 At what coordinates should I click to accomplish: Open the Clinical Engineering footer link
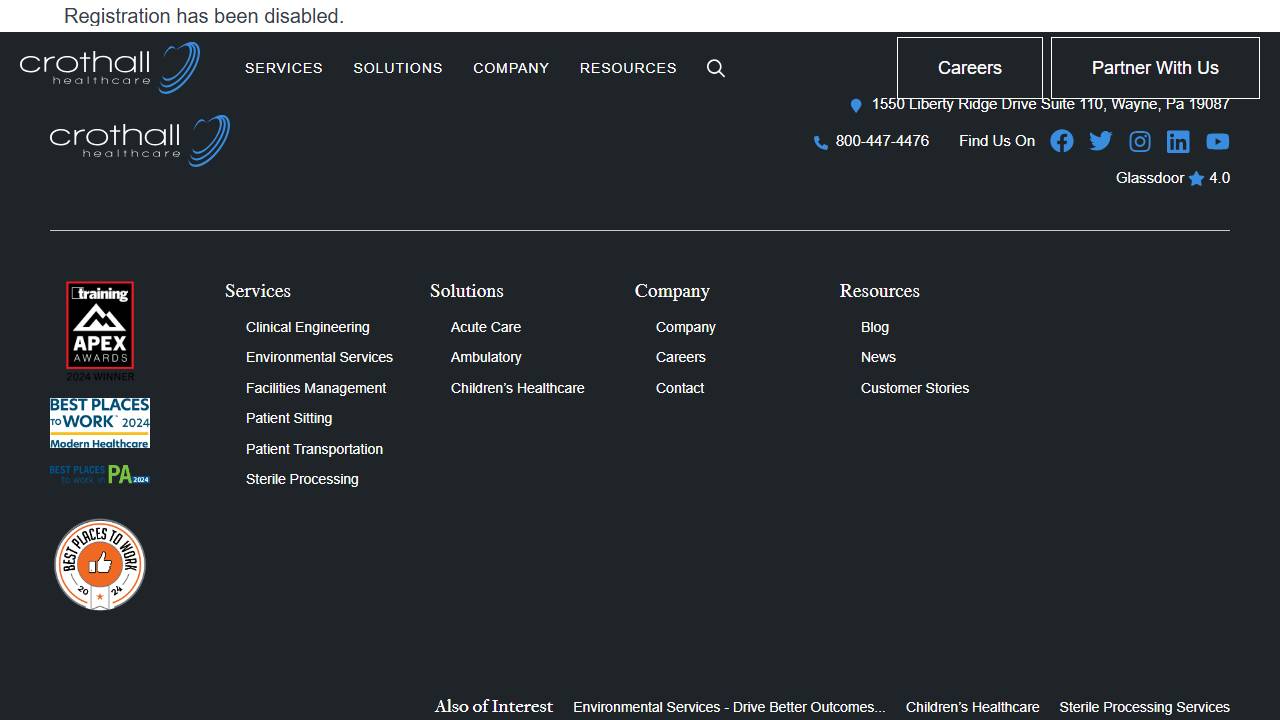point(308,327)
